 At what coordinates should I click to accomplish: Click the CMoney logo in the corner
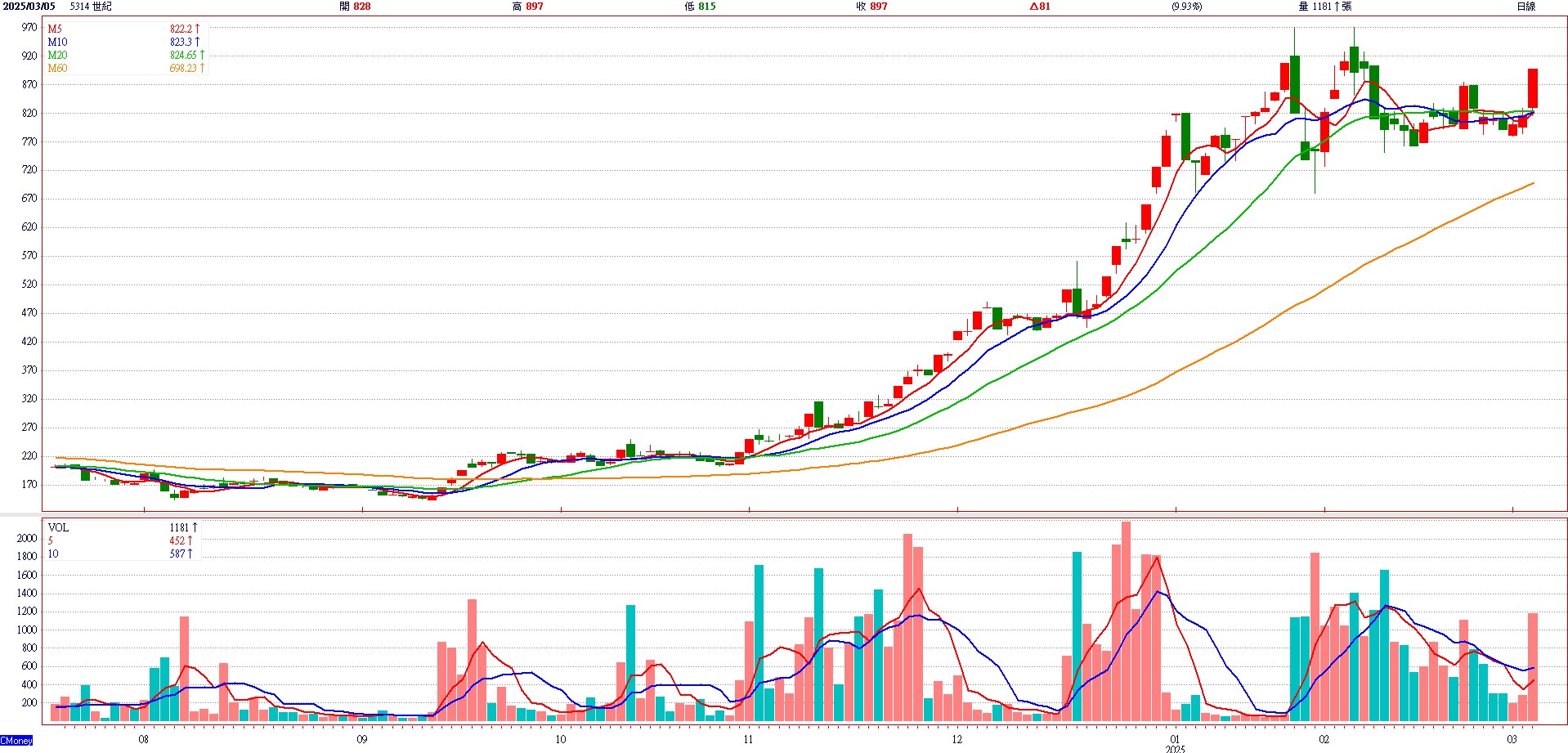coord(16,741)
